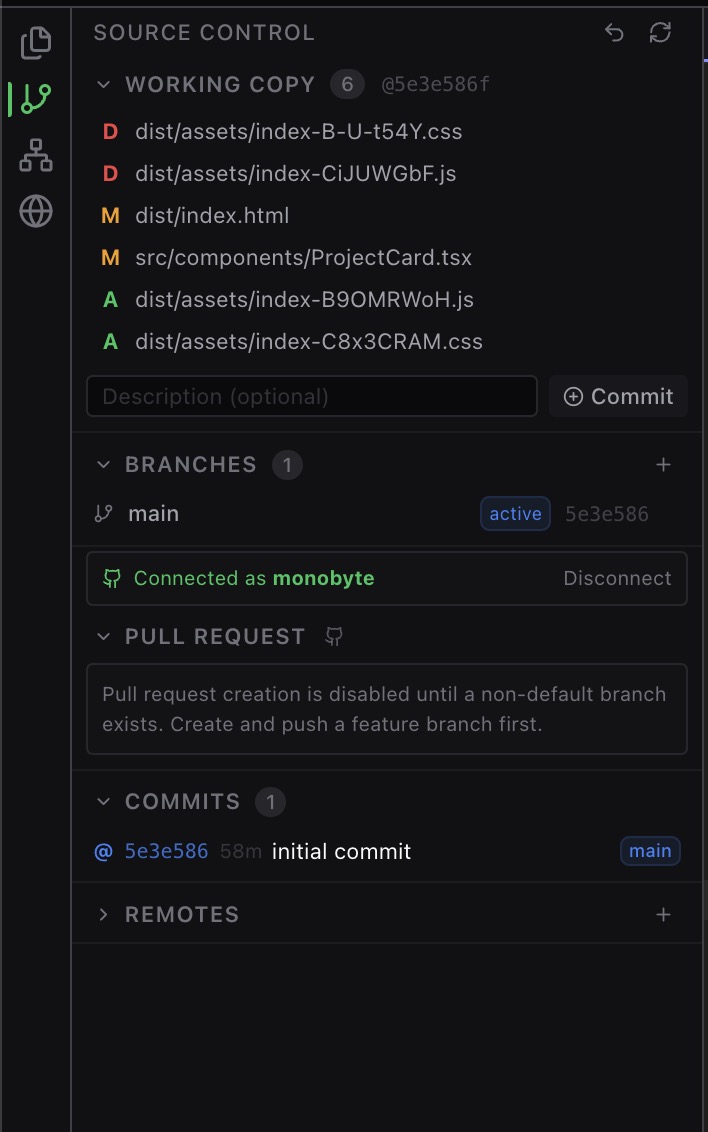This screenshot has height=1132, width=708.
Task: Expand the Remotes section
Action: coord(101,913)
